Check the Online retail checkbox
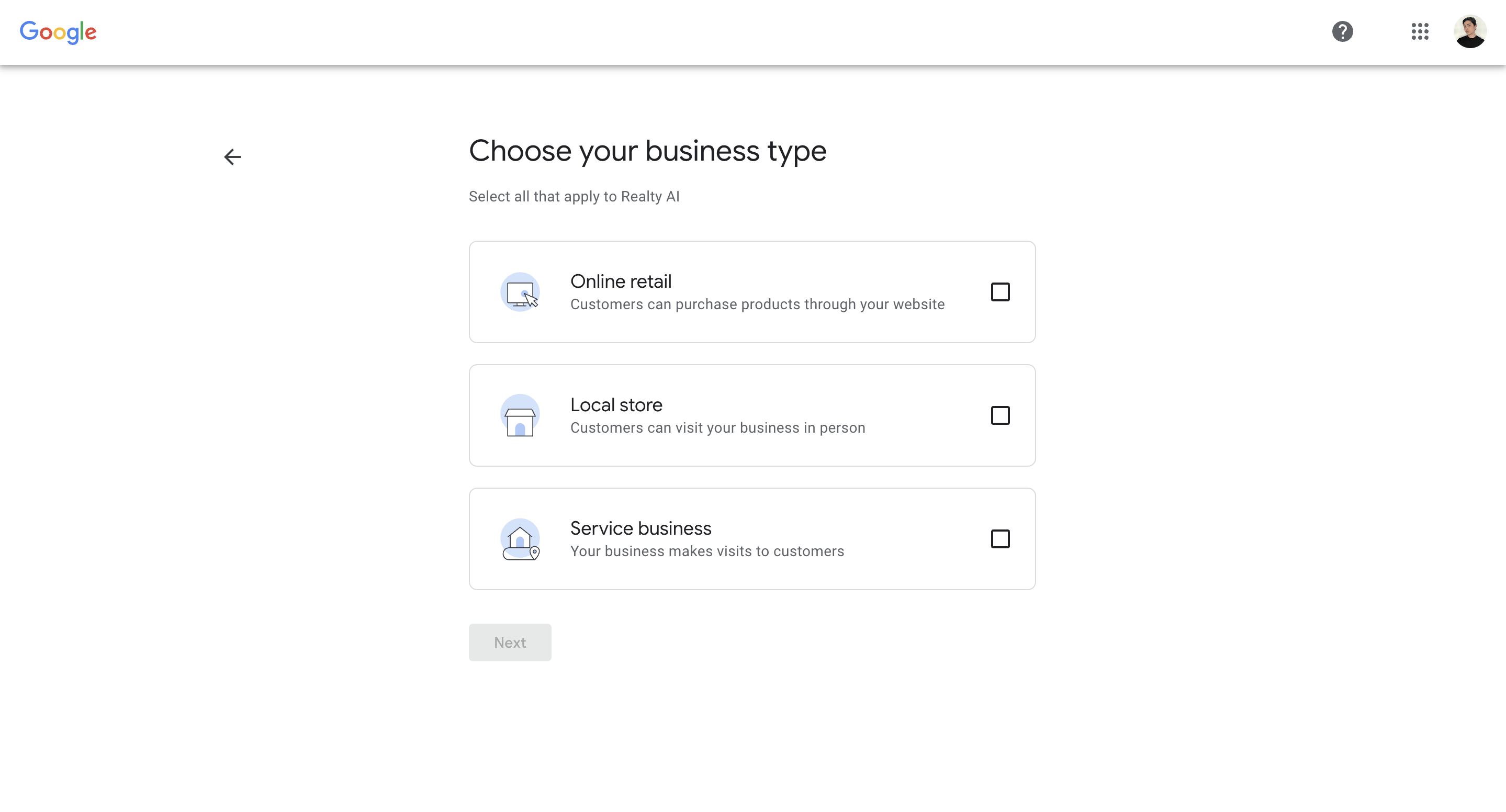Image resolution: width=1506 pixels, height=812 pixels. [x=999, y=292]
